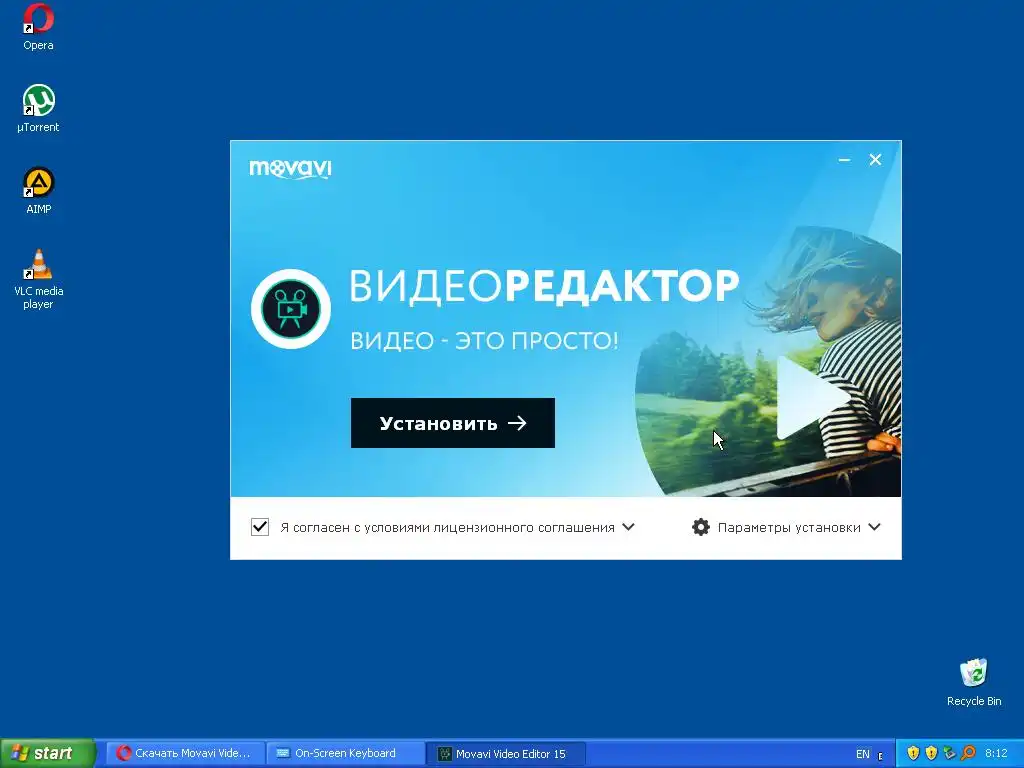1024x768 pixels.
Task: Click the Movavi logo in installer
Action: pyautogui.click(x=290, y=168)
